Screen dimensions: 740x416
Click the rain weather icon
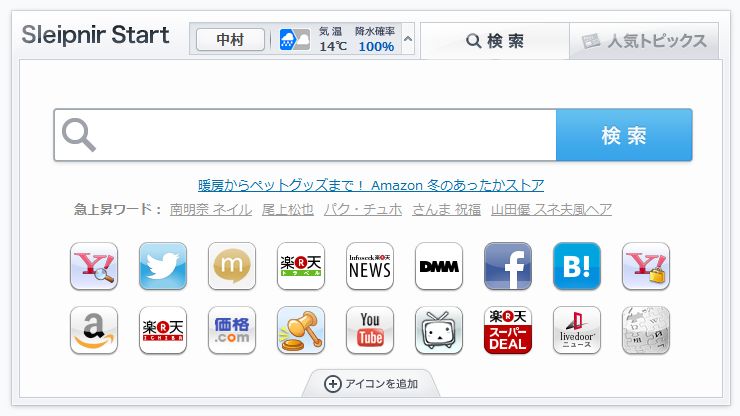(x=294, y=40)
